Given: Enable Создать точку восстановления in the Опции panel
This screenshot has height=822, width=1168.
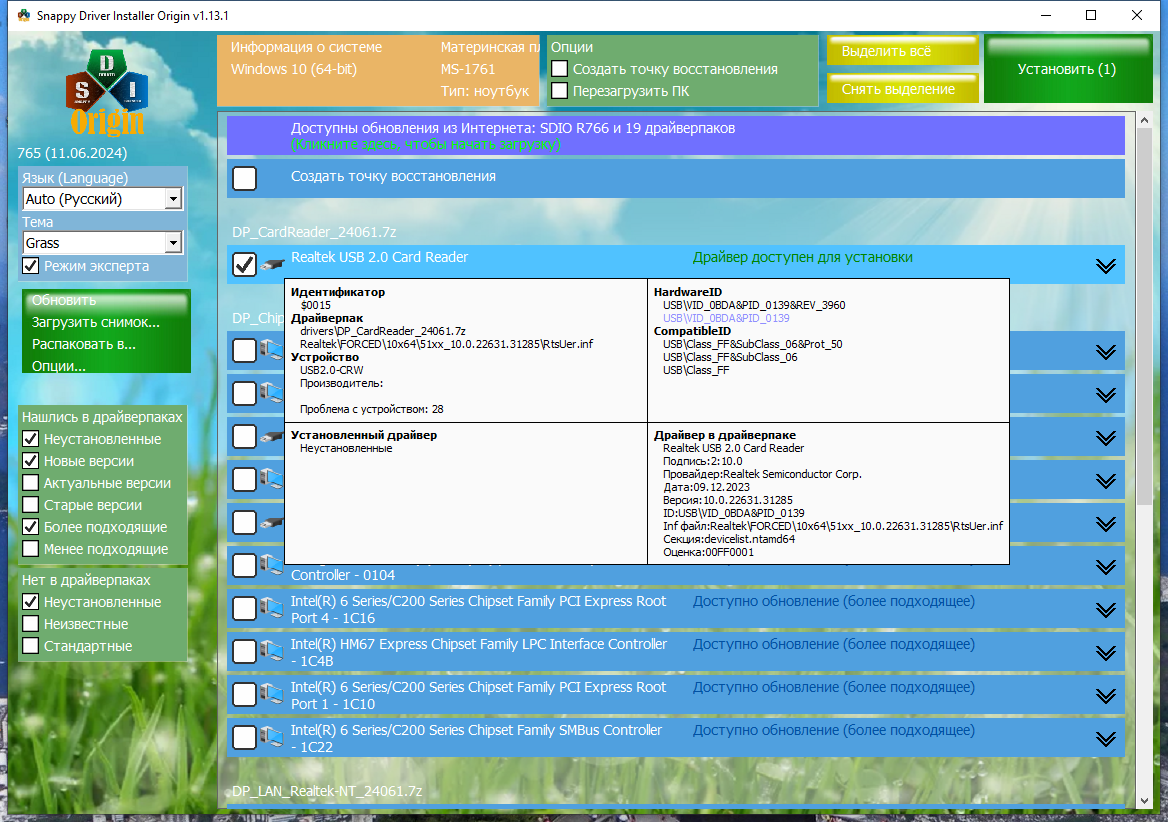Looking at the screenshot, I should coord(559,68).
